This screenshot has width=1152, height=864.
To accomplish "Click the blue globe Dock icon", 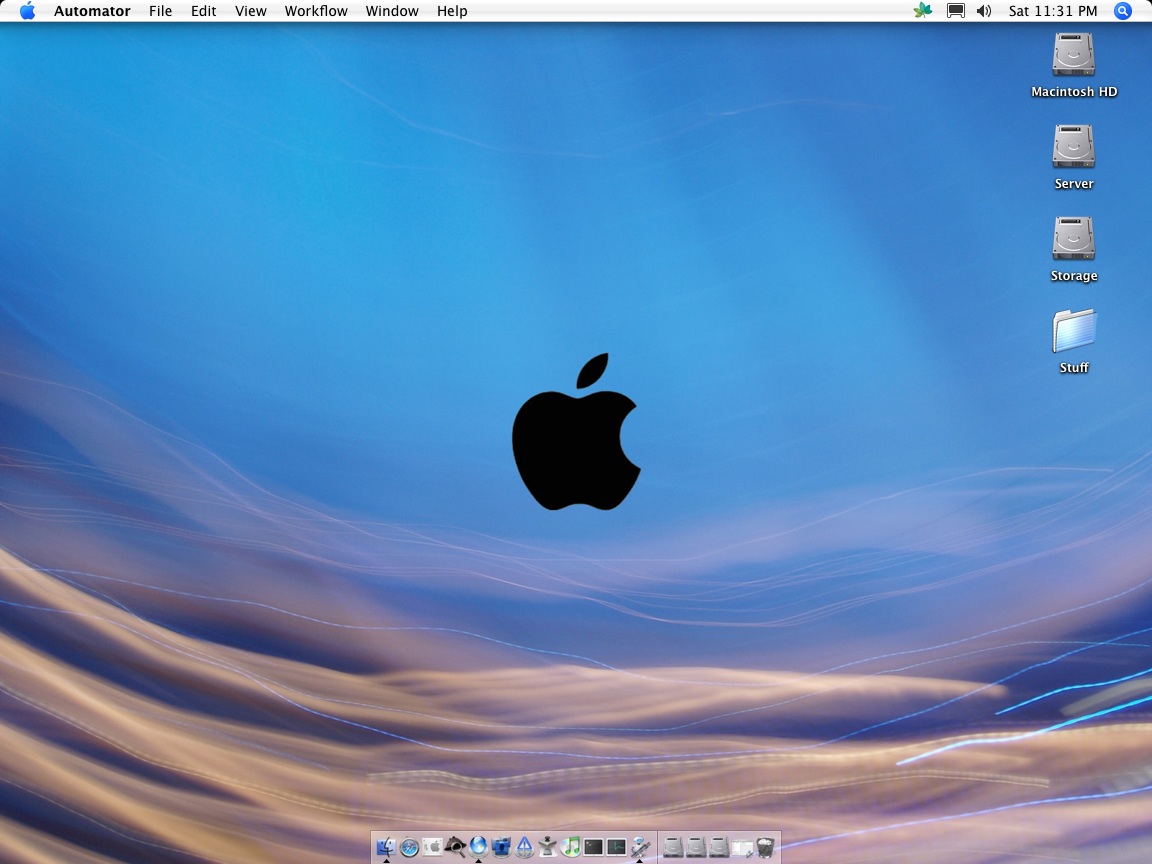I will click(x=478, y=847).
